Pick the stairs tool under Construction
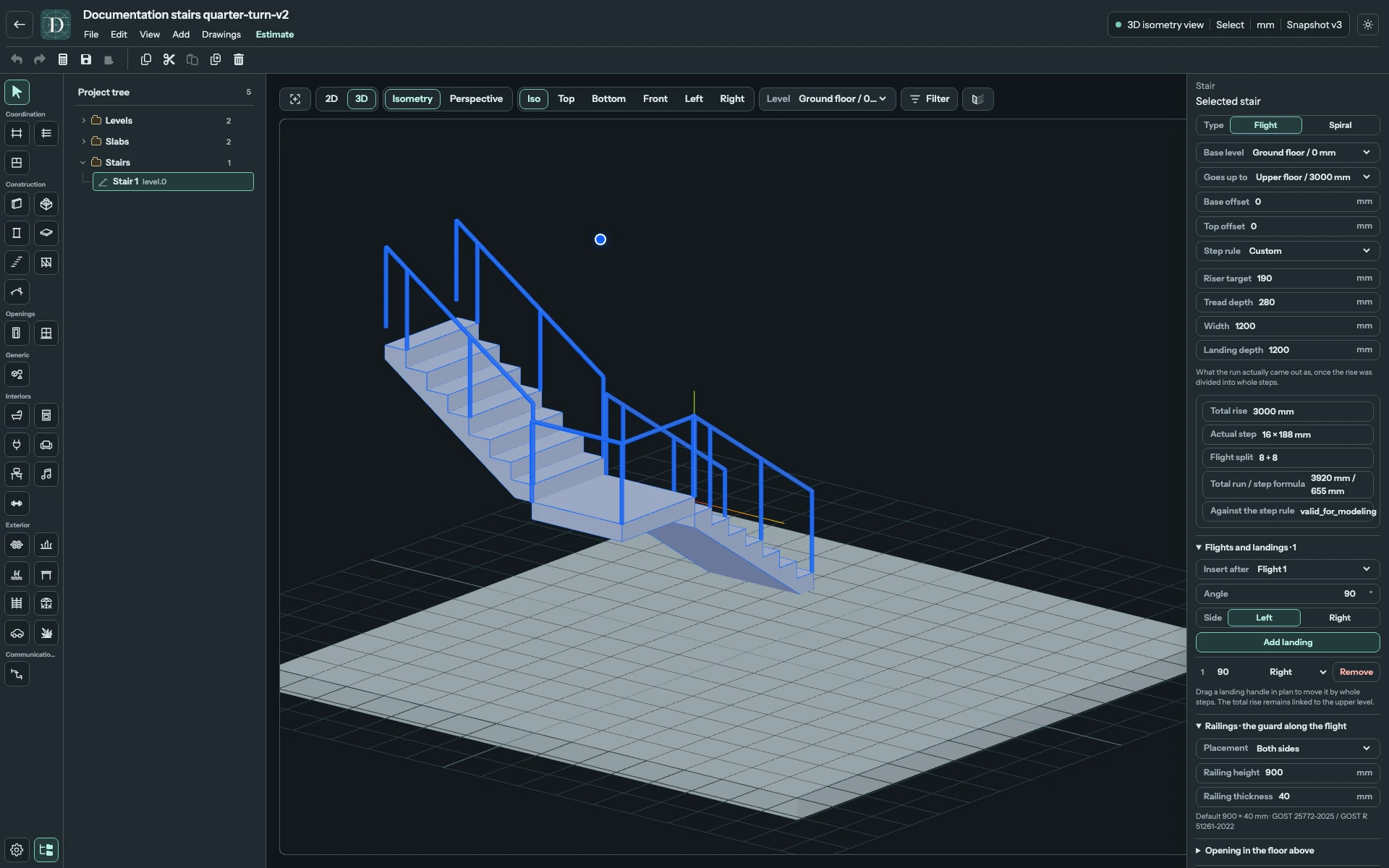 tap(17, 263)
